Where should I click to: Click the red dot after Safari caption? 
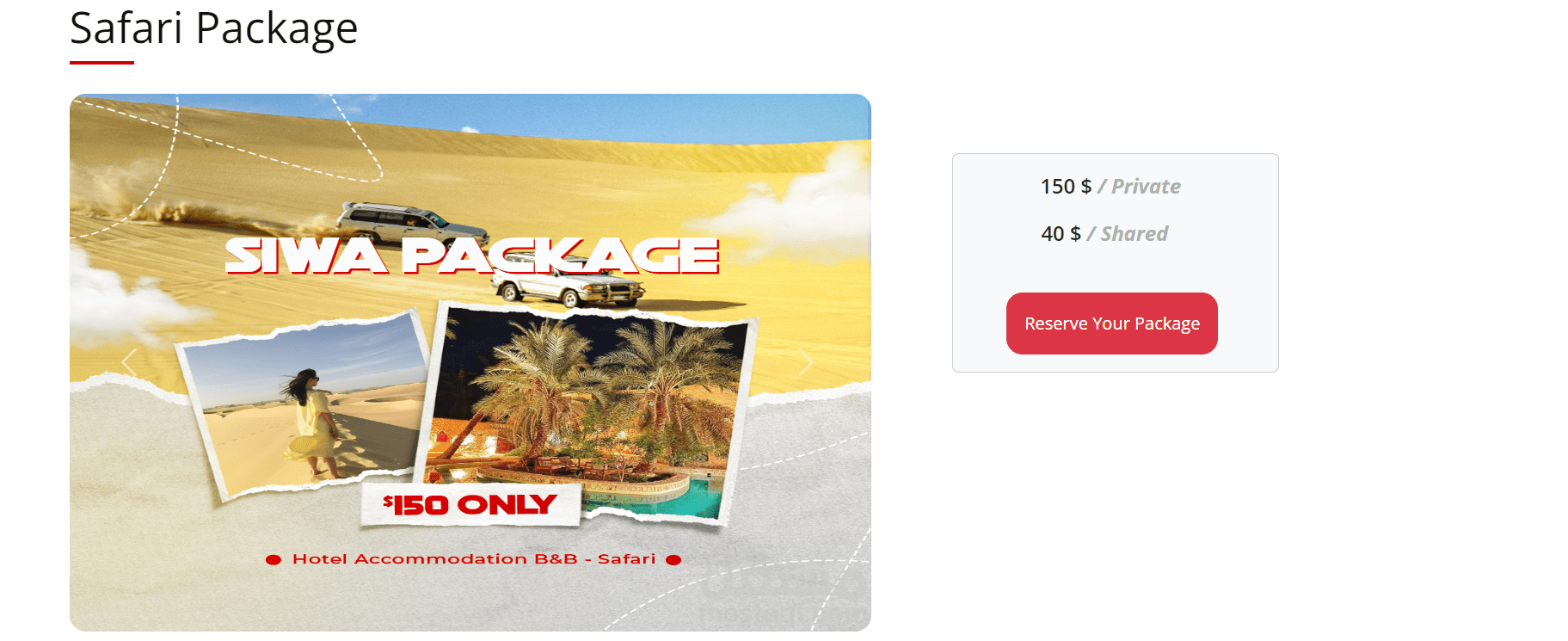click(673, 560)
